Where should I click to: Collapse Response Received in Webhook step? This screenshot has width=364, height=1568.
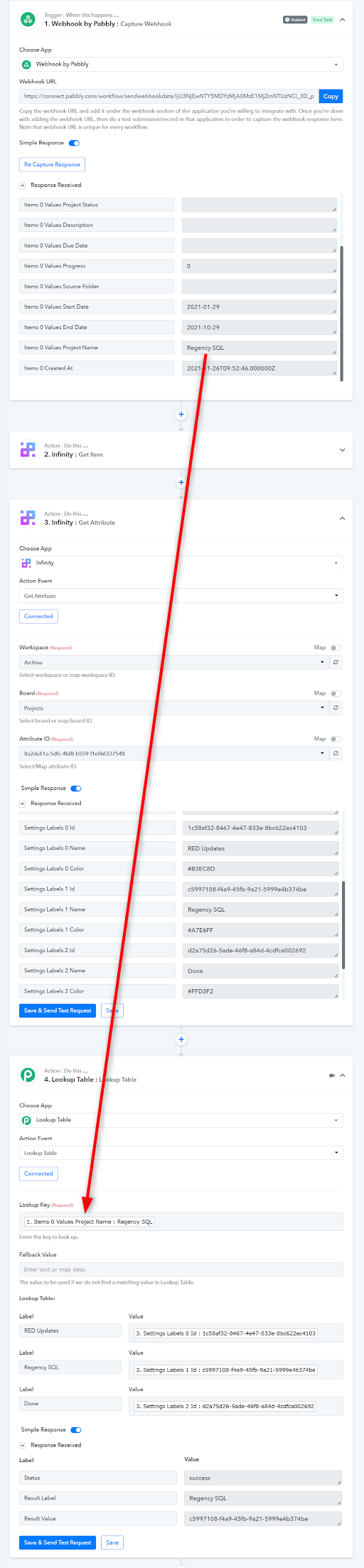(23, 185)
